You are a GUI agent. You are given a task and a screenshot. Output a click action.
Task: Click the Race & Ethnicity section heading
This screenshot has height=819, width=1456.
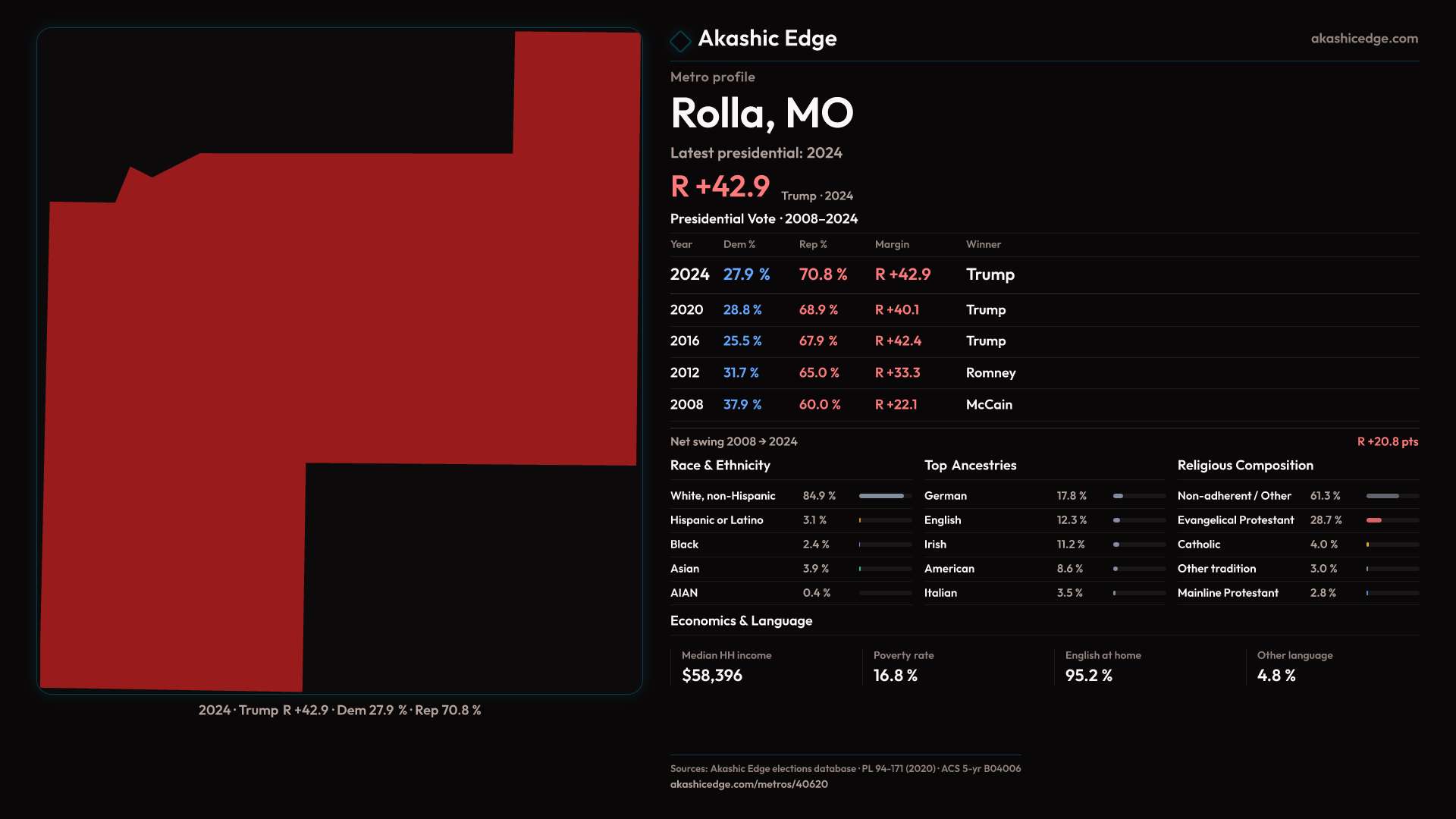coord(720,466)
